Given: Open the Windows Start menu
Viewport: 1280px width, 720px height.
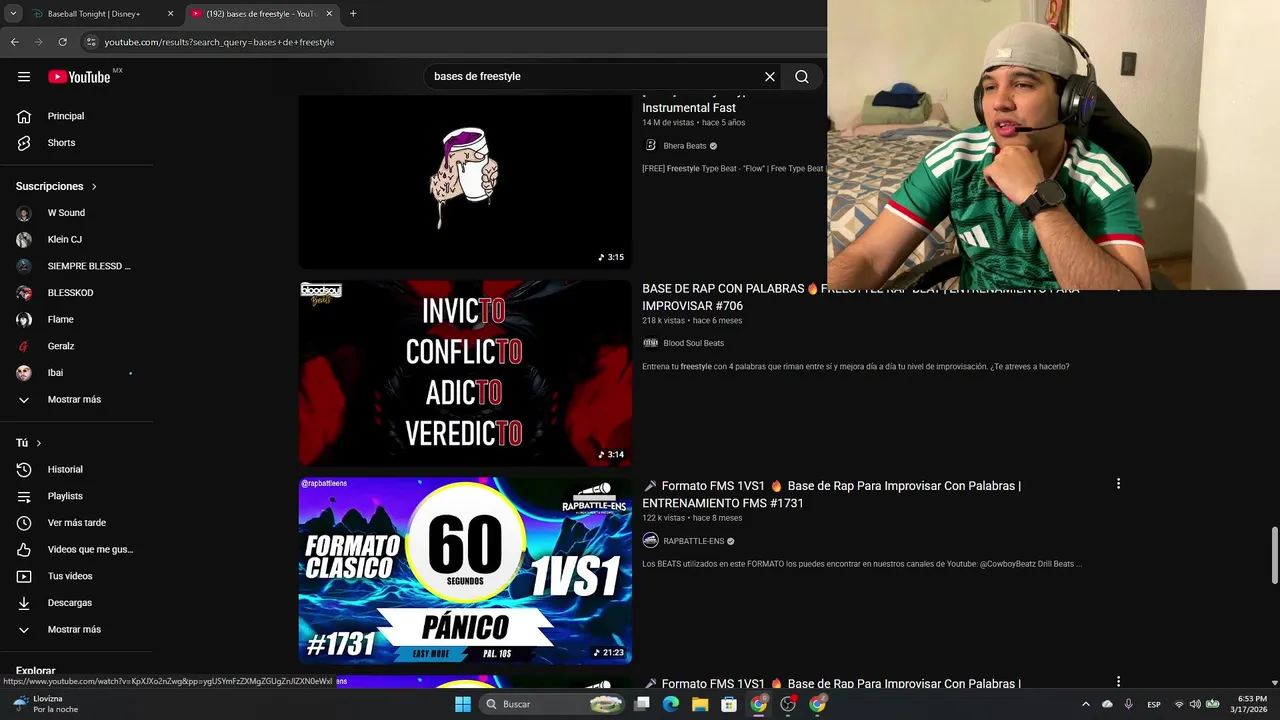Looking at the screenshot, I should pyautogui.click(x=463, y=704).
